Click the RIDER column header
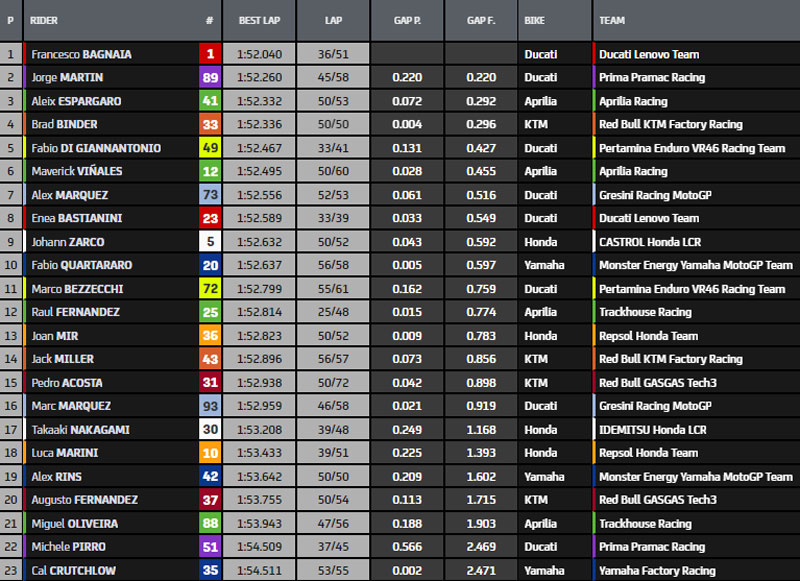This screenshot has width=800, height=581. pyautogui.click(x=45, y=20)
